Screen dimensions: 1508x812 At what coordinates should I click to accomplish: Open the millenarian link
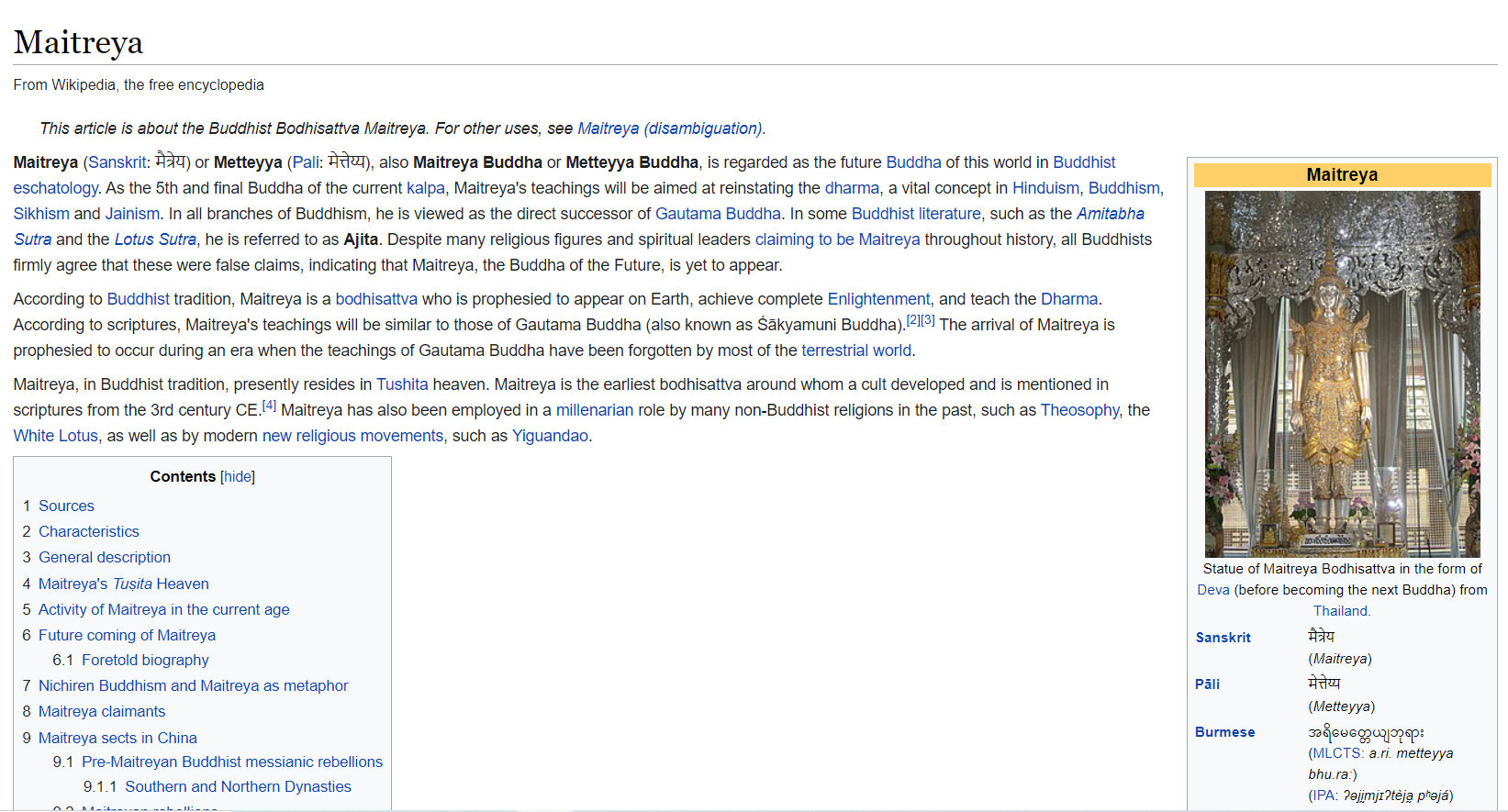pos(595,410)
